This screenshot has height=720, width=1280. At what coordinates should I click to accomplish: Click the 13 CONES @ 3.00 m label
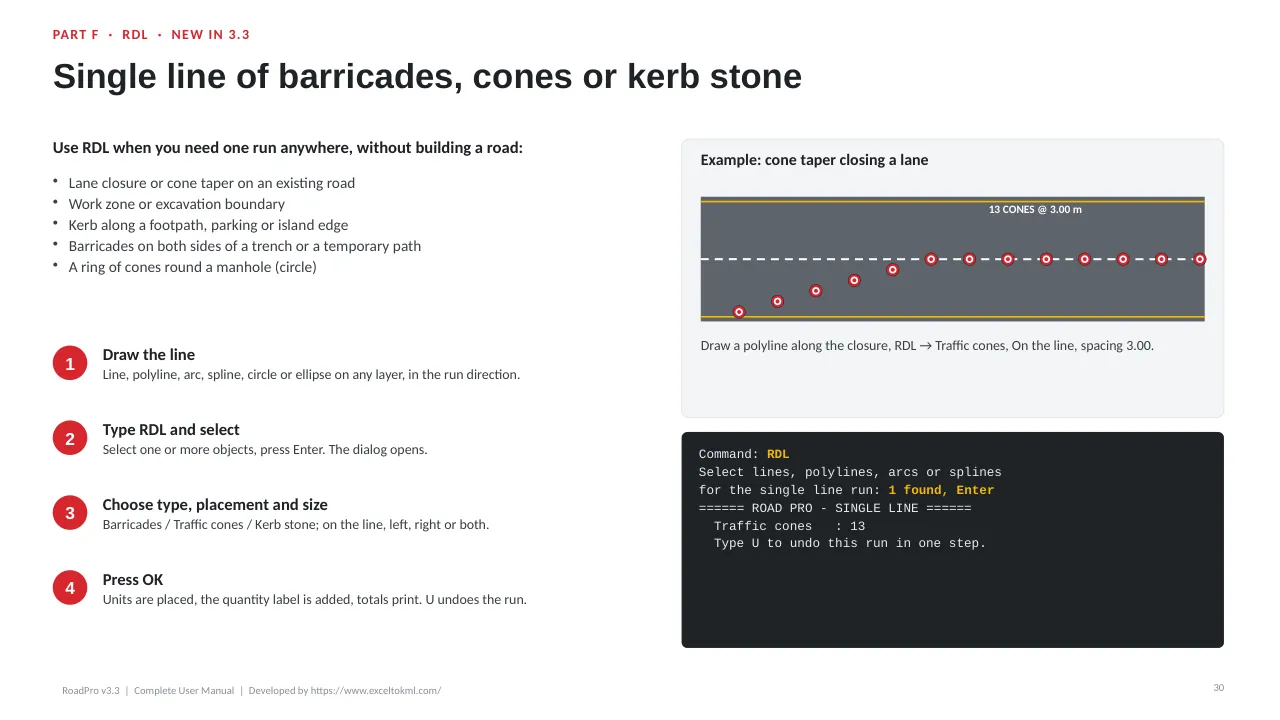[x=1035, y=210]
